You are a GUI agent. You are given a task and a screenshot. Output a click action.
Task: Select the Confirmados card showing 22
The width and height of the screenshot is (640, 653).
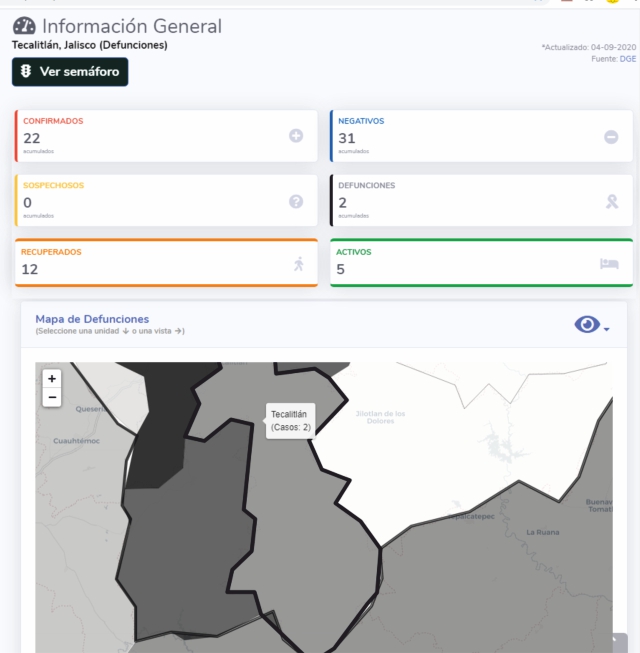[166, 136]
